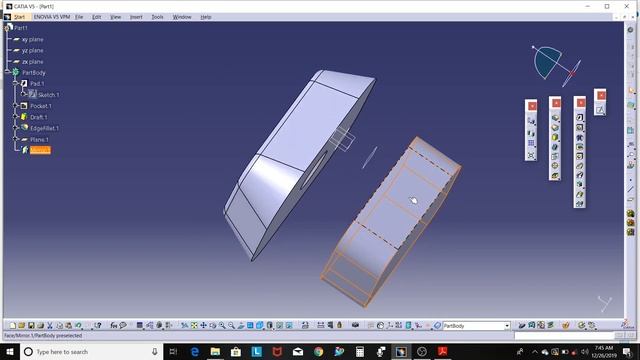Create a new document with the New icon
Viewport: 640px width, 360px height.
13,325
